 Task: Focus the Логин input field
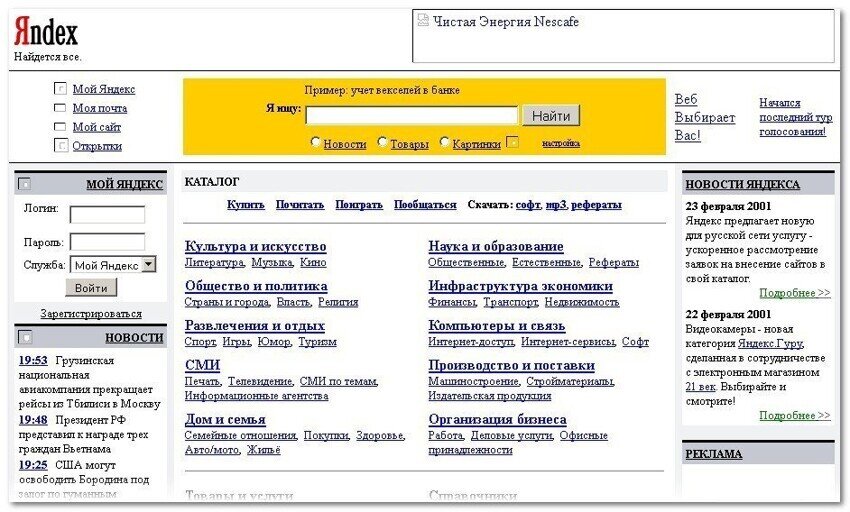click(107, 214)
